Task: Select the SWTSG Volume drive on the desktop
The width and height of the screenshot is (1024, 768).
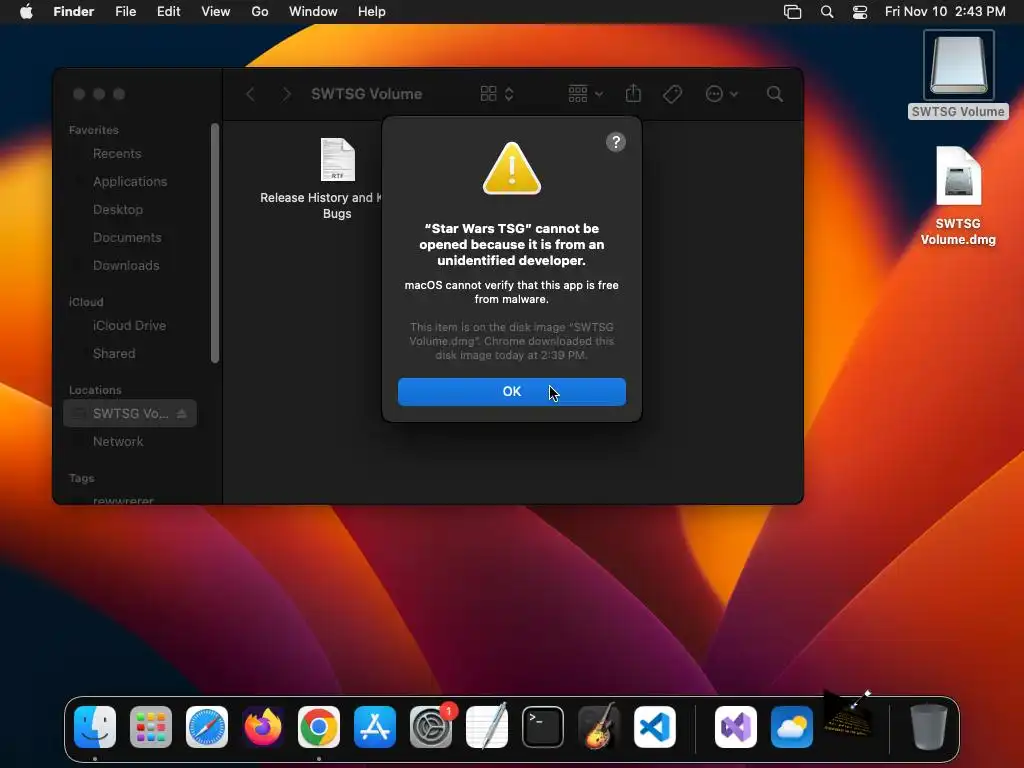Action: (958, 75)
